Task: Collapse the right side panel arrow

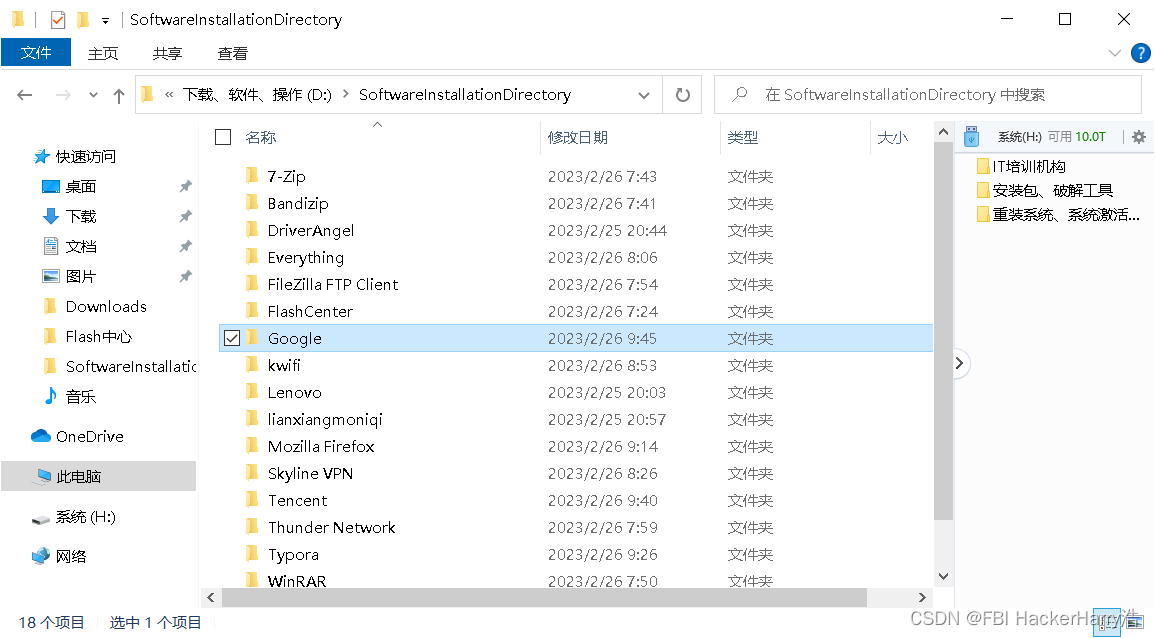Action: (x=959, y=363)
